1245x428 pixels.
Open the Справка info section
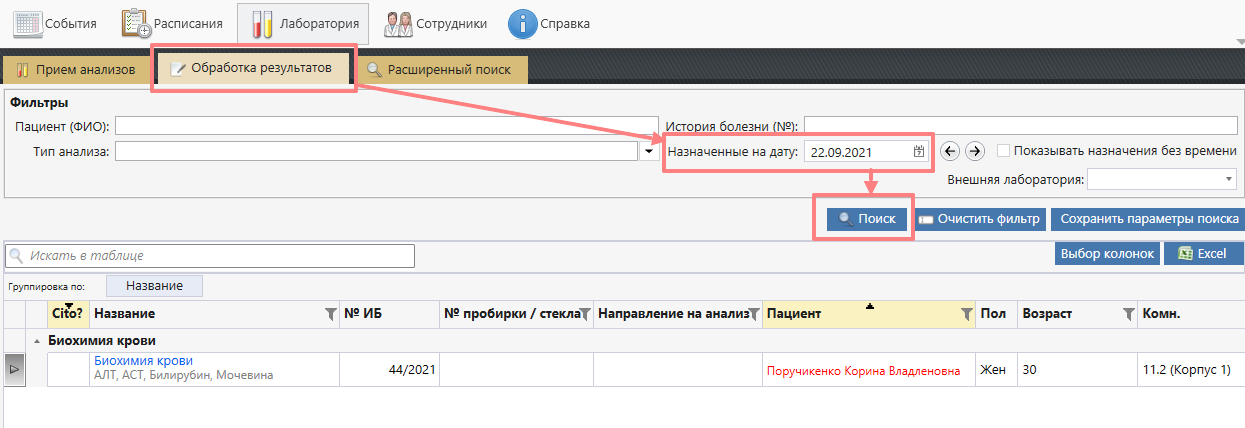point(549,23)
